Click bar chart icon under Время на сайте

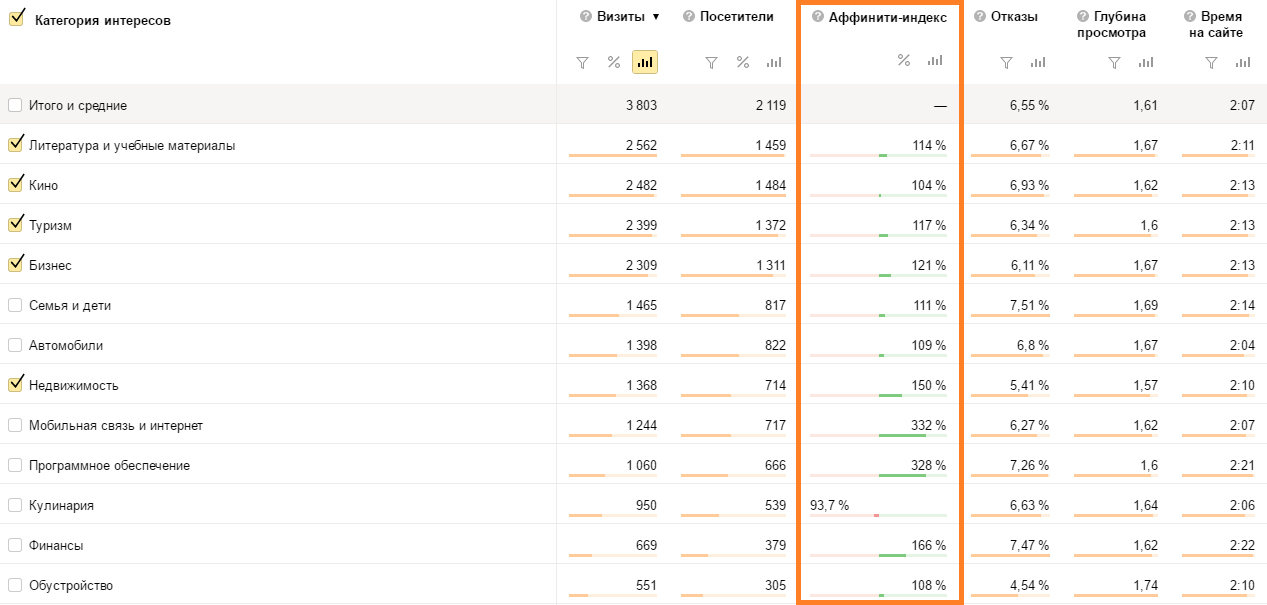click(1242, 62)
